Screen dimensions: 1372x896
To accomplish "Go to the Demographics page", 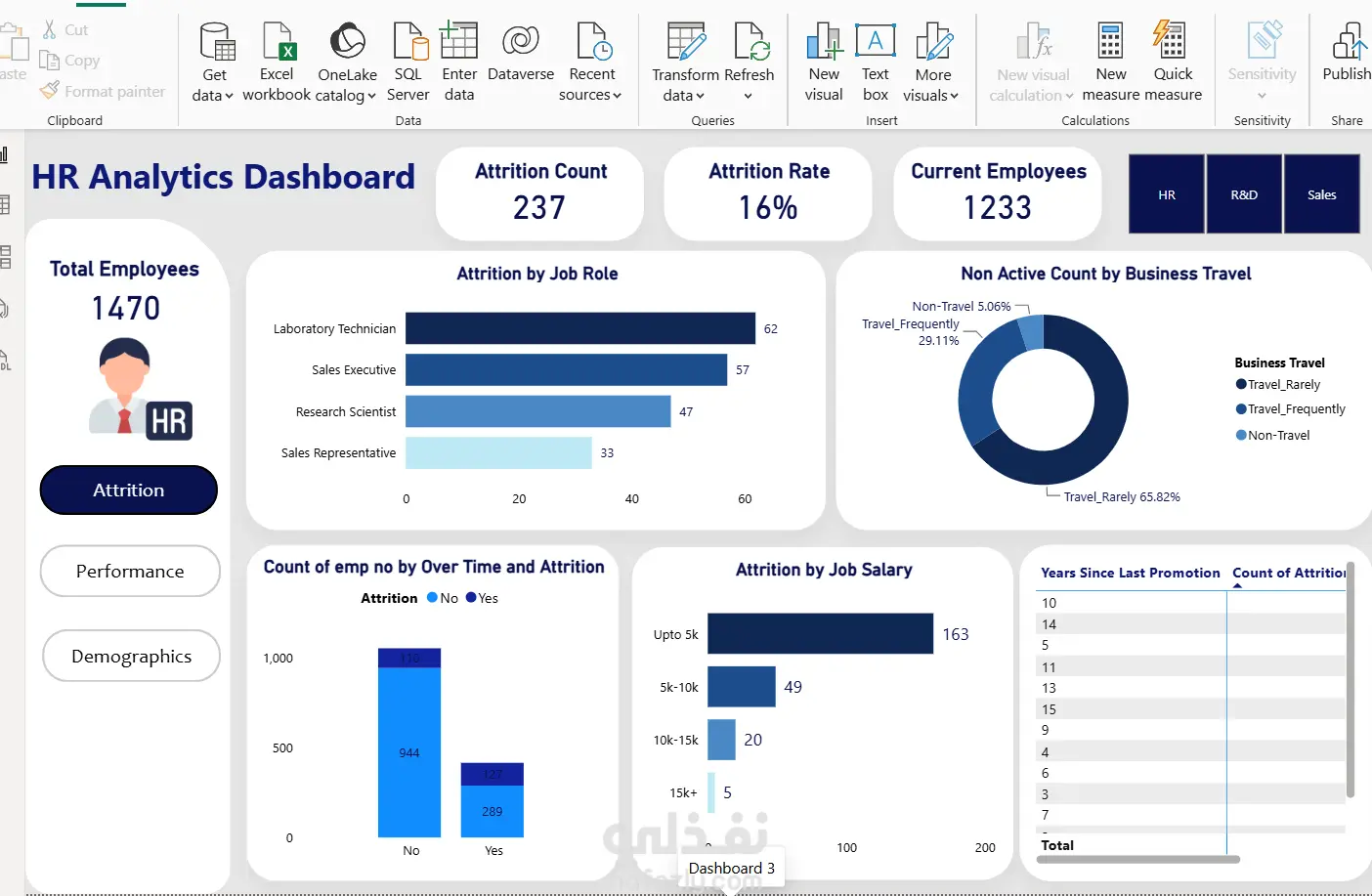I will click(x=131, y=657).
